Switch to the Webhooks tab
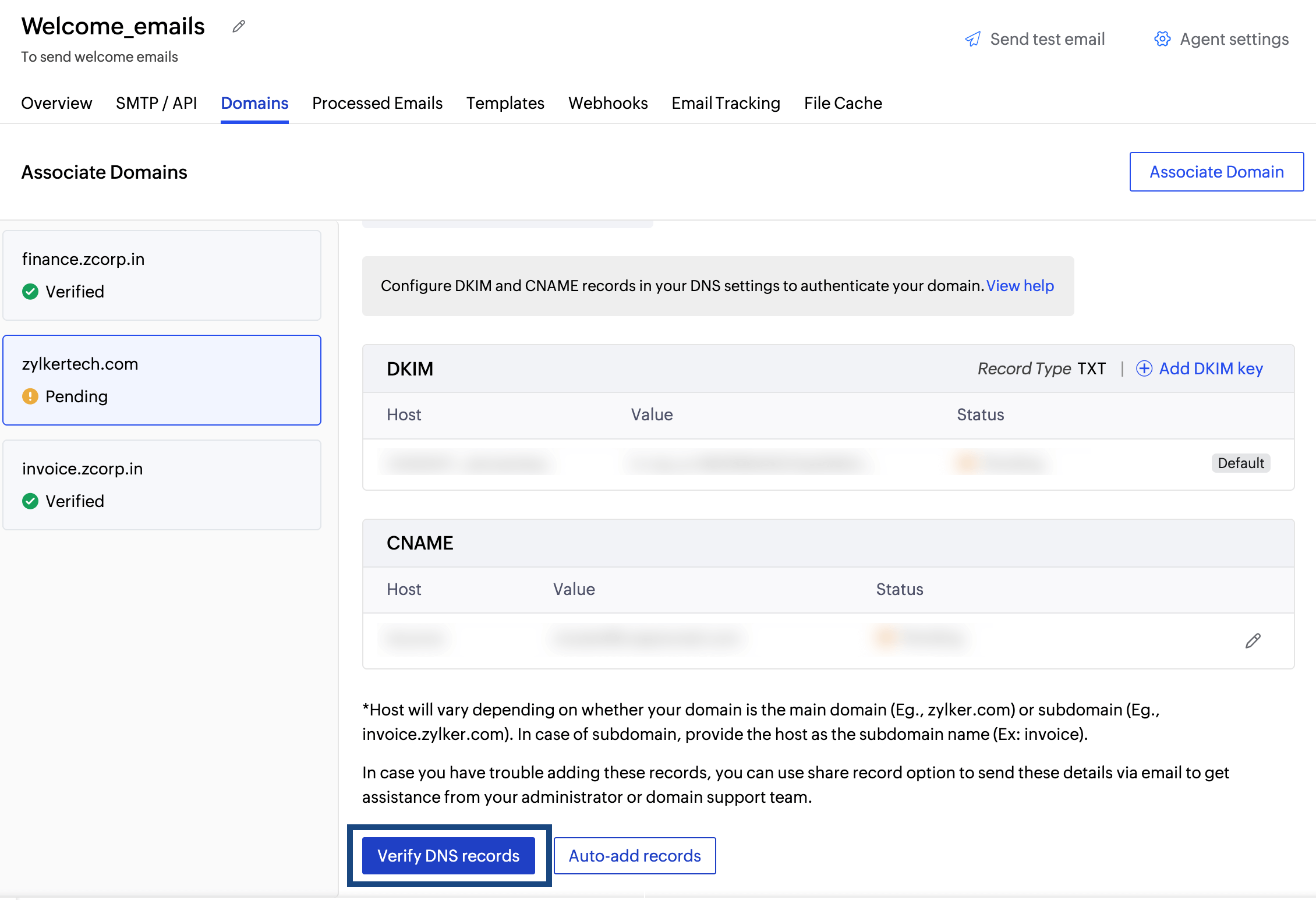The height and width of the screenshot is (900, 1316). coord(608,103)
